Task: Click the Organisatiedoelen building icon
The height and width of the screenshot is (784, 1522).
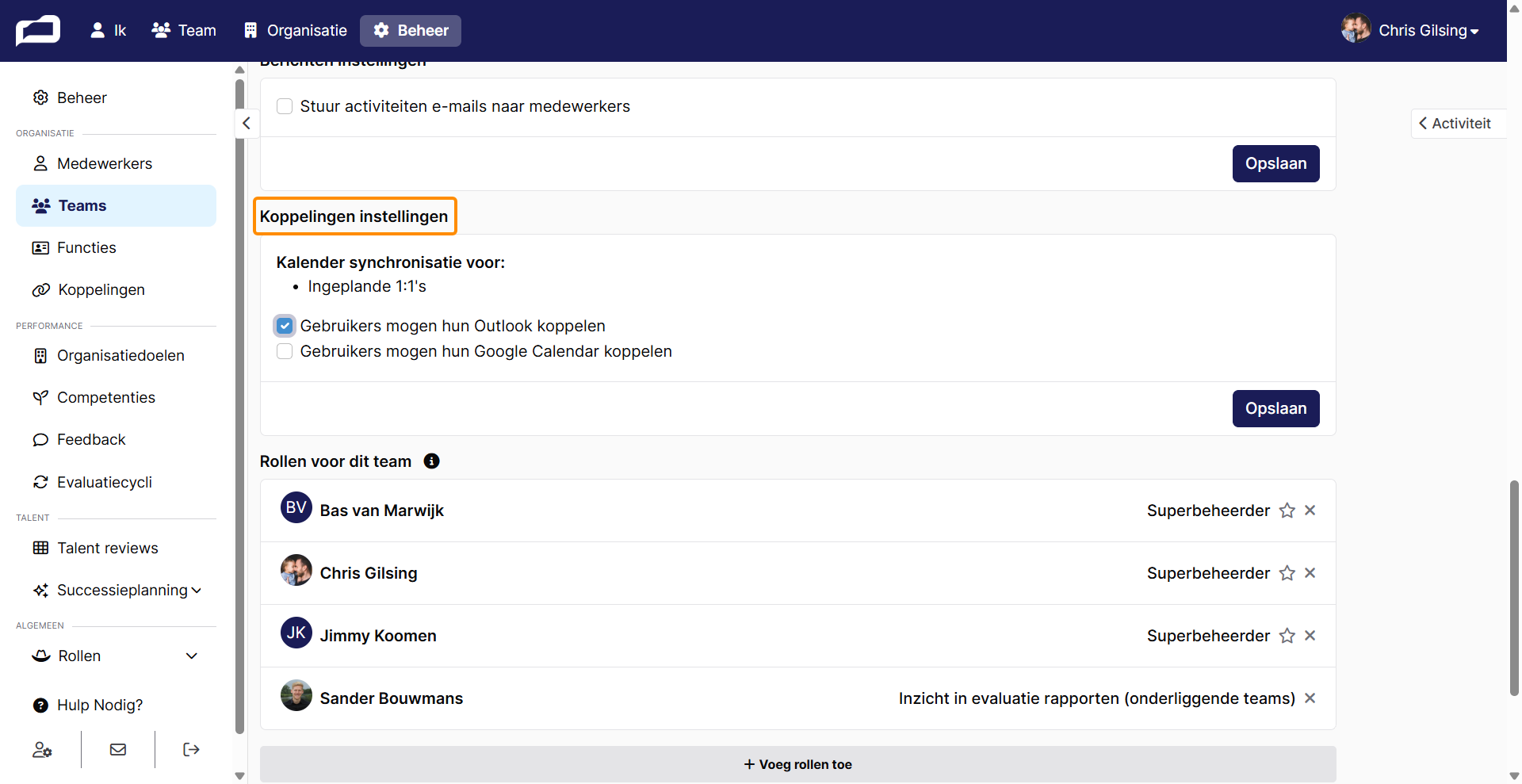Action: (x=40, y=355)
